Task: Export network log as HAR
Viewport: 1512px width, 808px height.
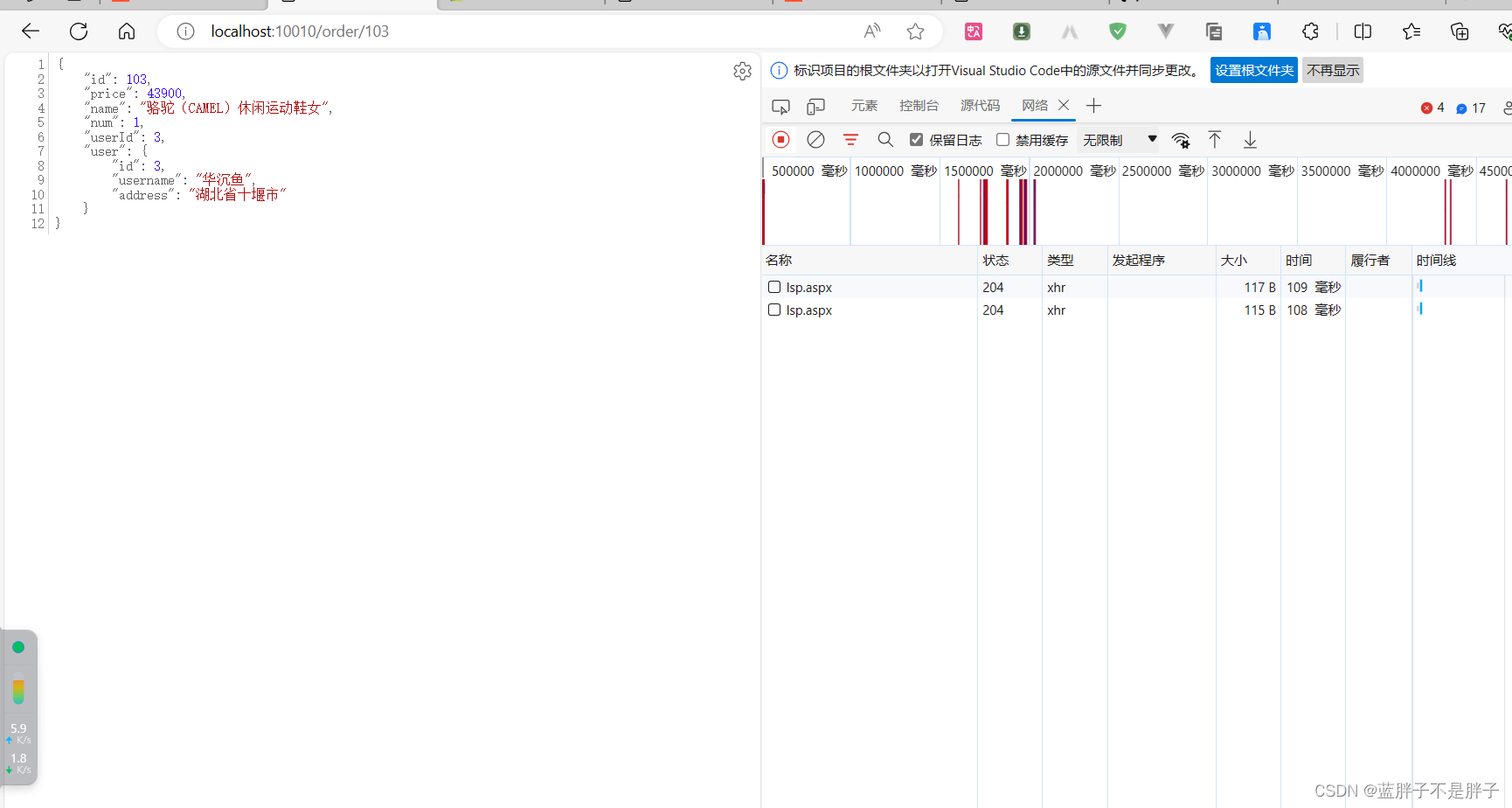Action: [x=1250, y=140]
